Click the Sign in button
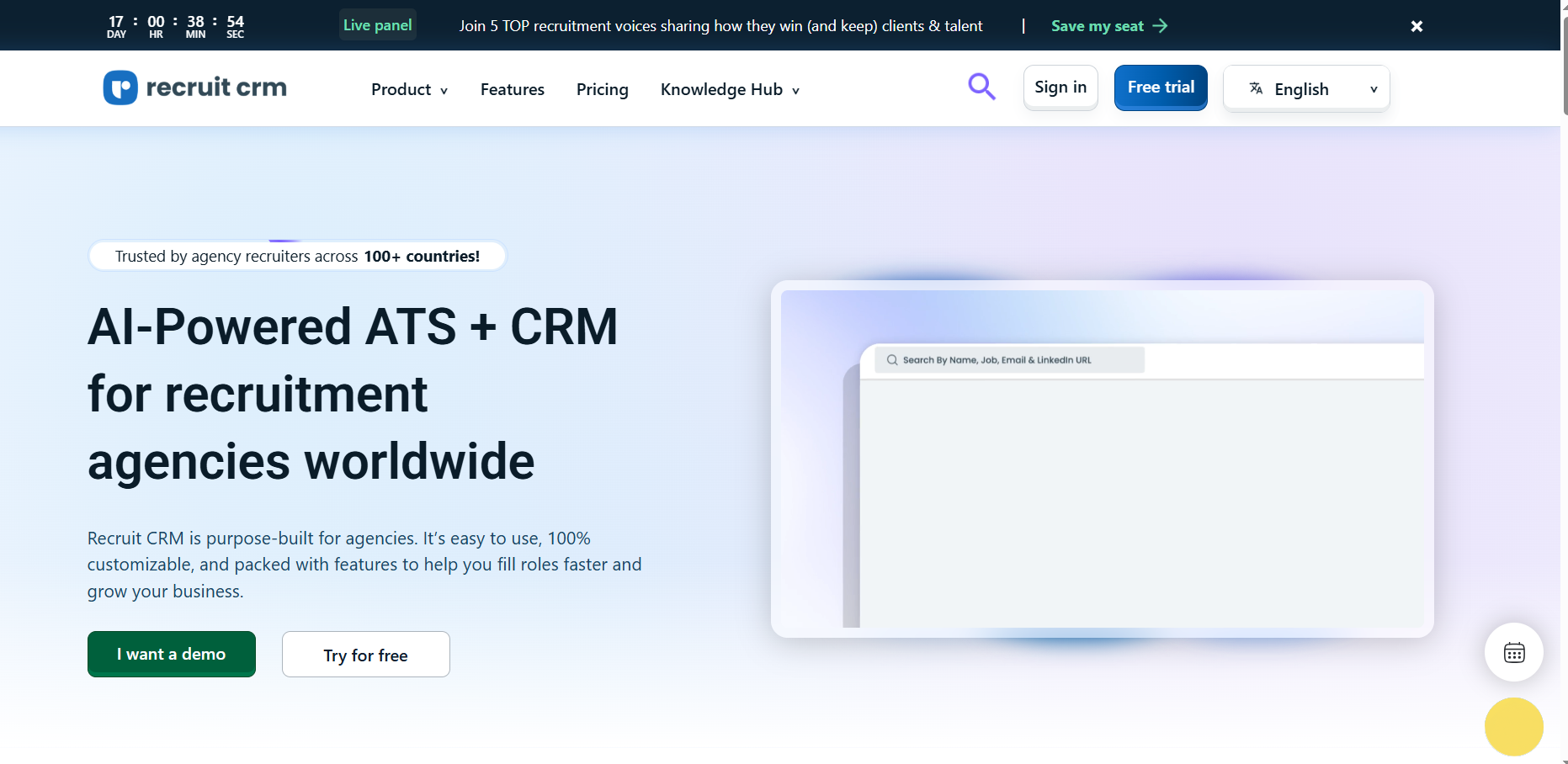Viewport: 1568px width, 764px height. click(x=1060, y=88)
